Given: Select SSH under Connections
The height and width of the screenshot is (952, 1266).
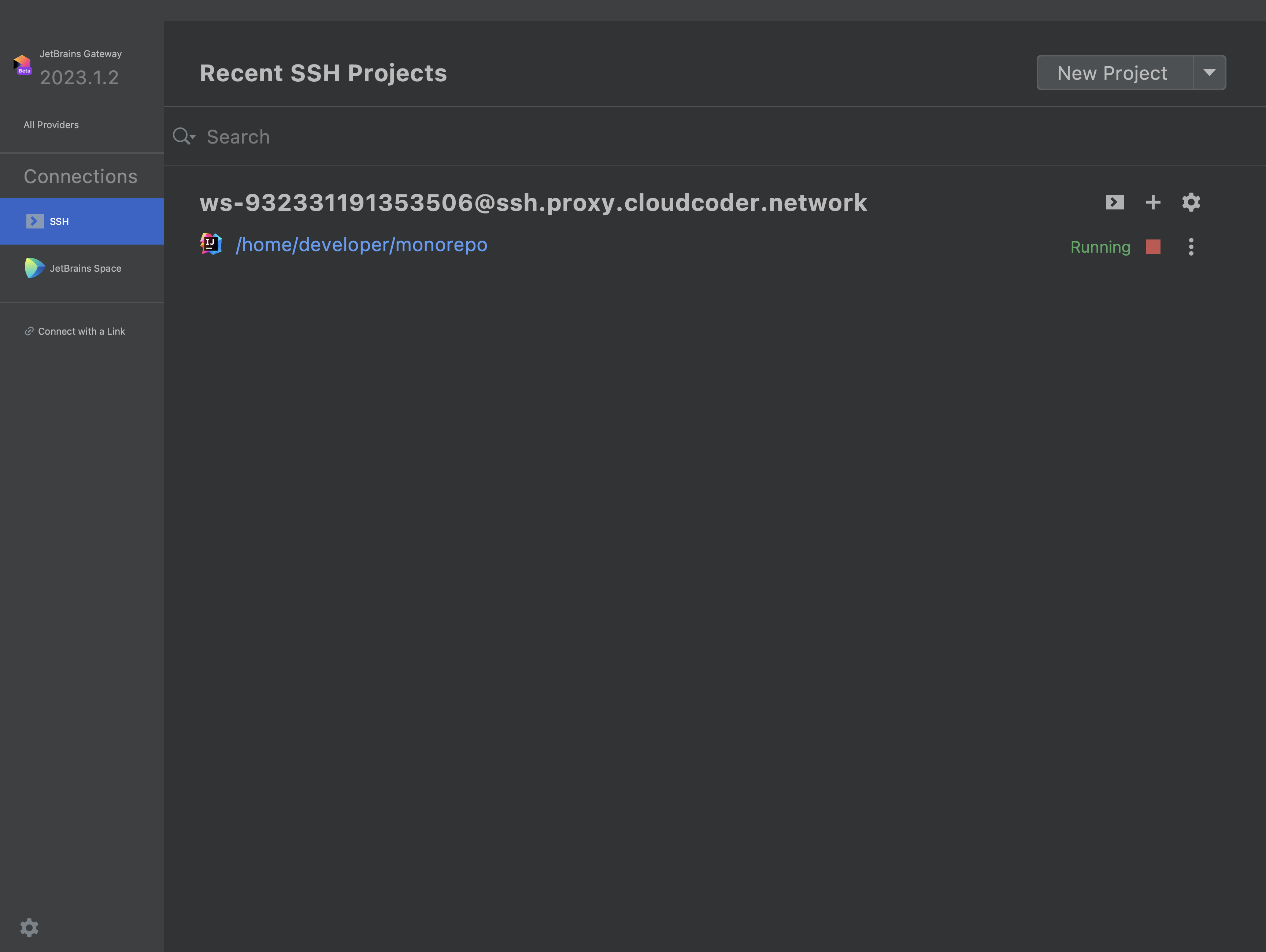Looking at the screenshot, I should [58, 221].
